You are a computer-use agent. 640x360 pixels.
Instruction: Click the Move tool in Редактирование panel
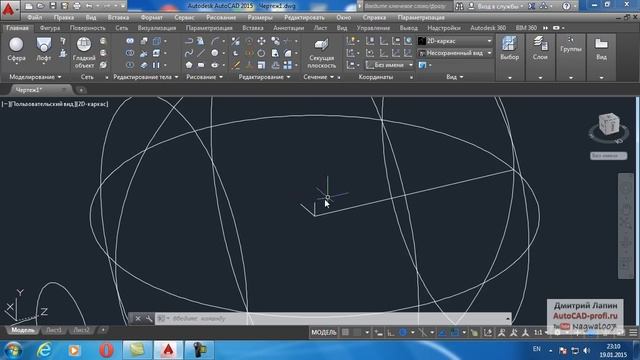(261, 41)
